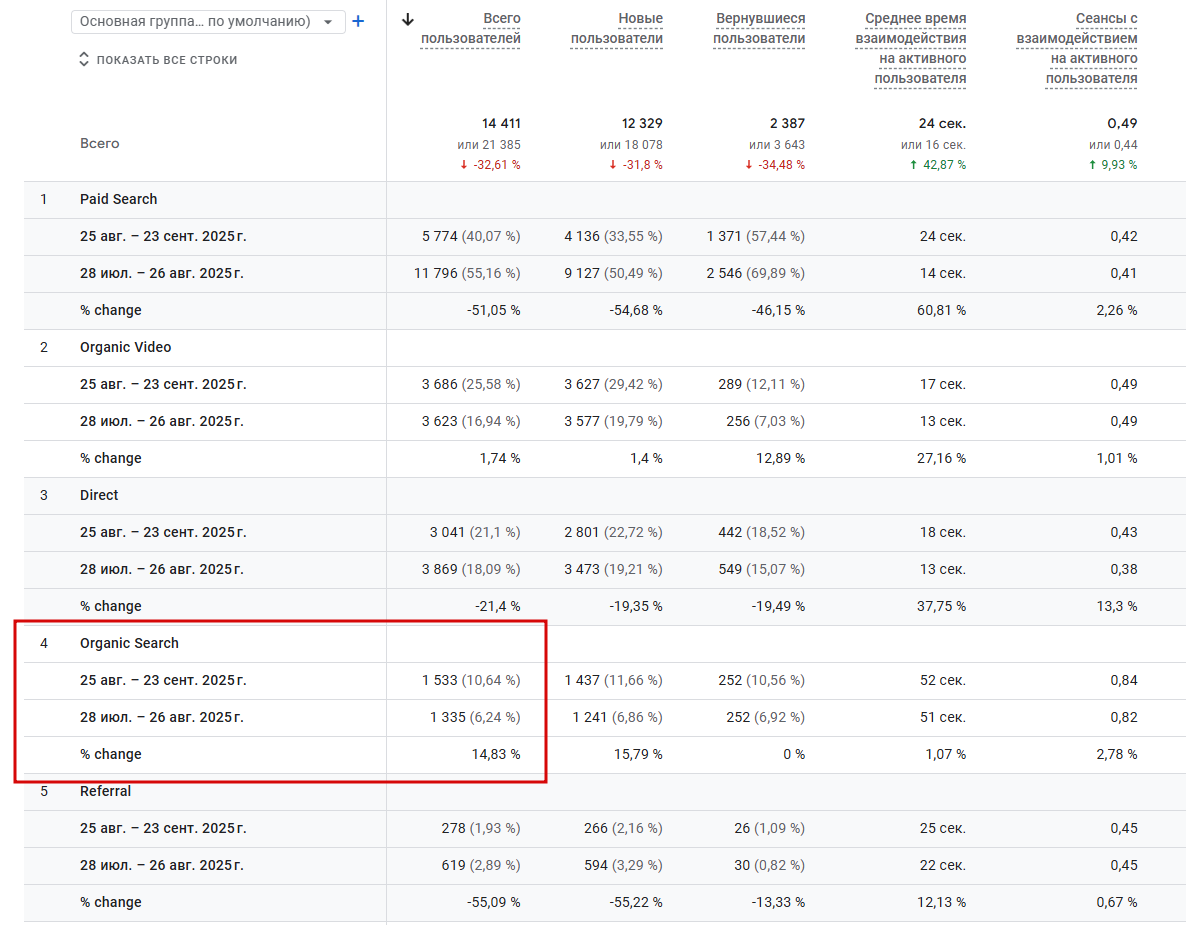
Task: Click Organic Search change '15,79 %'
Action: coord(638,754)
